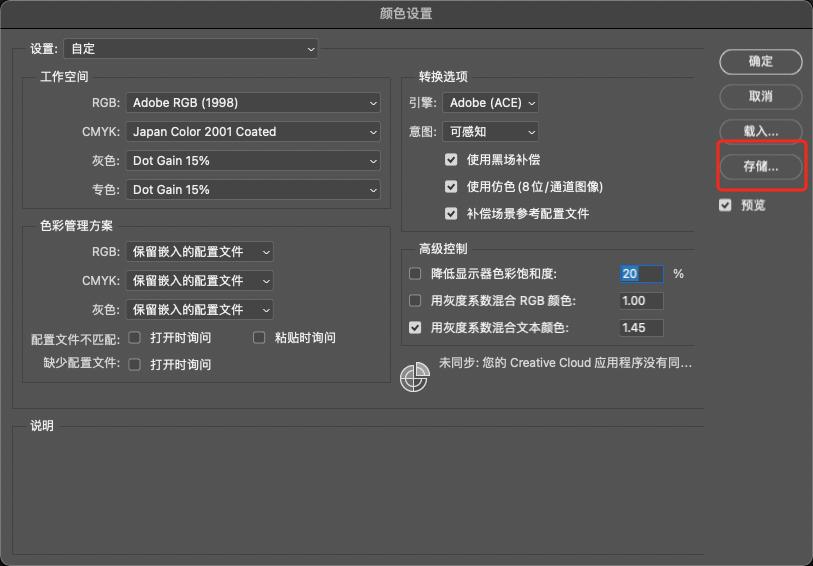This screenshot has width=813, height=566.
Task: Enable 降低显示器色彩饱和度 checkbox
Action: pos(415,273)
